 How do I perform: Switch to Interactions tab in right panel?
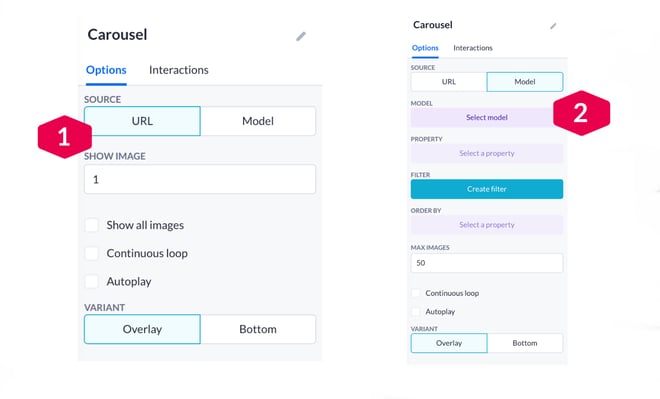pyautogui.click(x=473, y=48)
